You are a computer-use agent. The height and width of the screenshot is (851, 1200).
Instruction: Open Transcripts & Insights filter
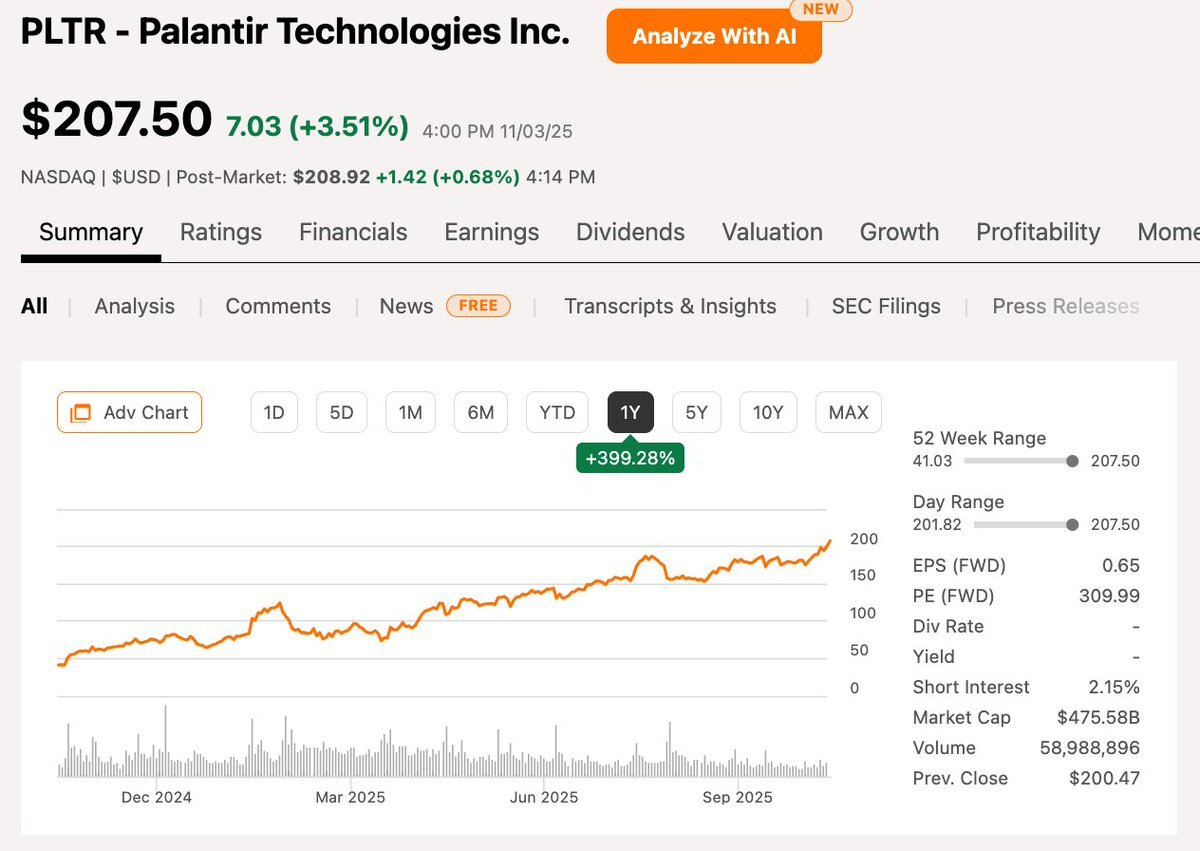pyautogui.click(x=670, y=306)
